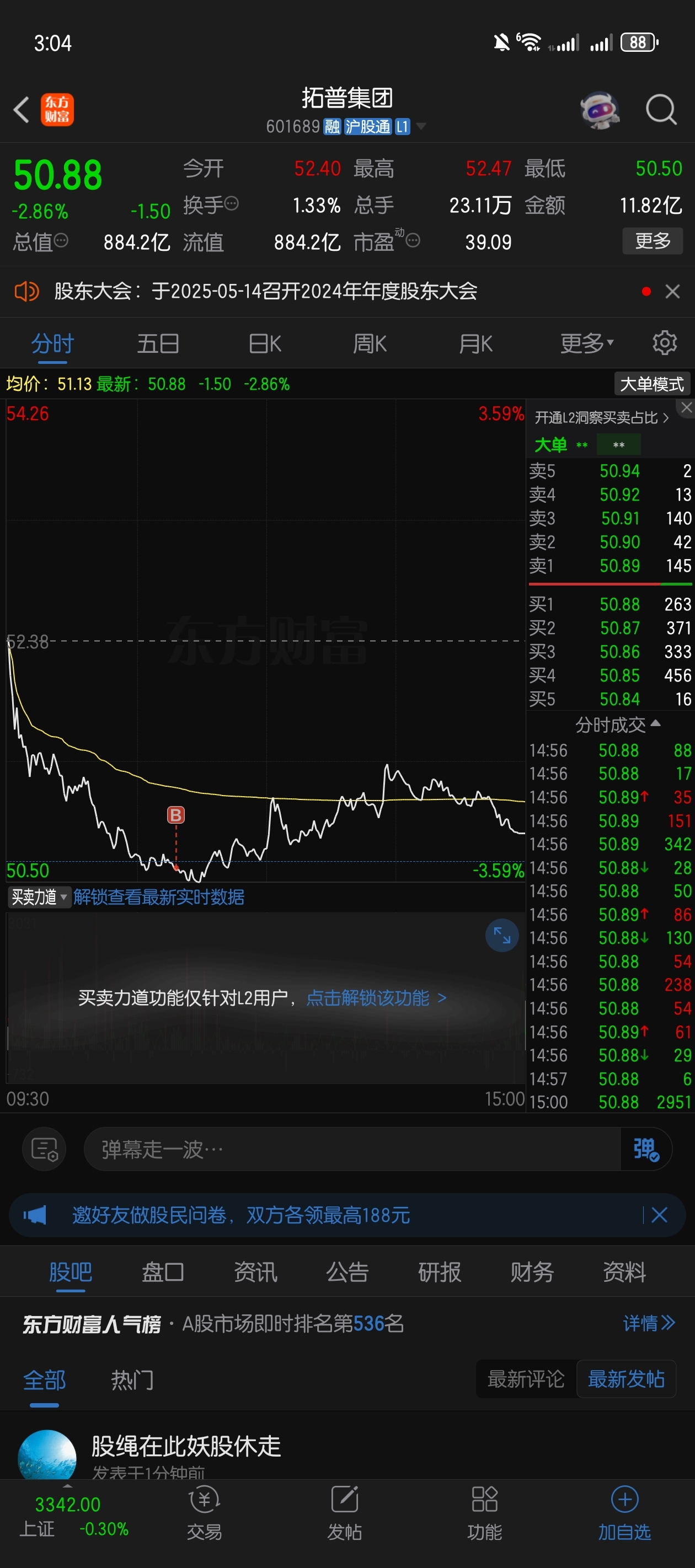695x1568 pixels.
Task: Enable 大单模式
Action: tap(652, 384)
